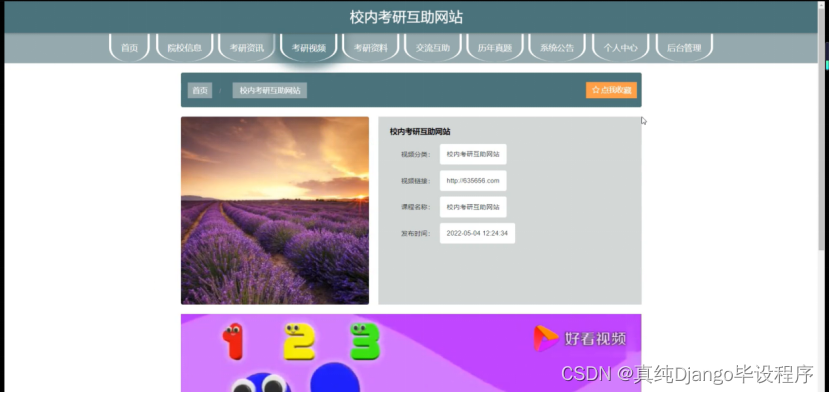Click the 课程名称 field label
This screenshot has height=394, width=829.
coord(416,207)
